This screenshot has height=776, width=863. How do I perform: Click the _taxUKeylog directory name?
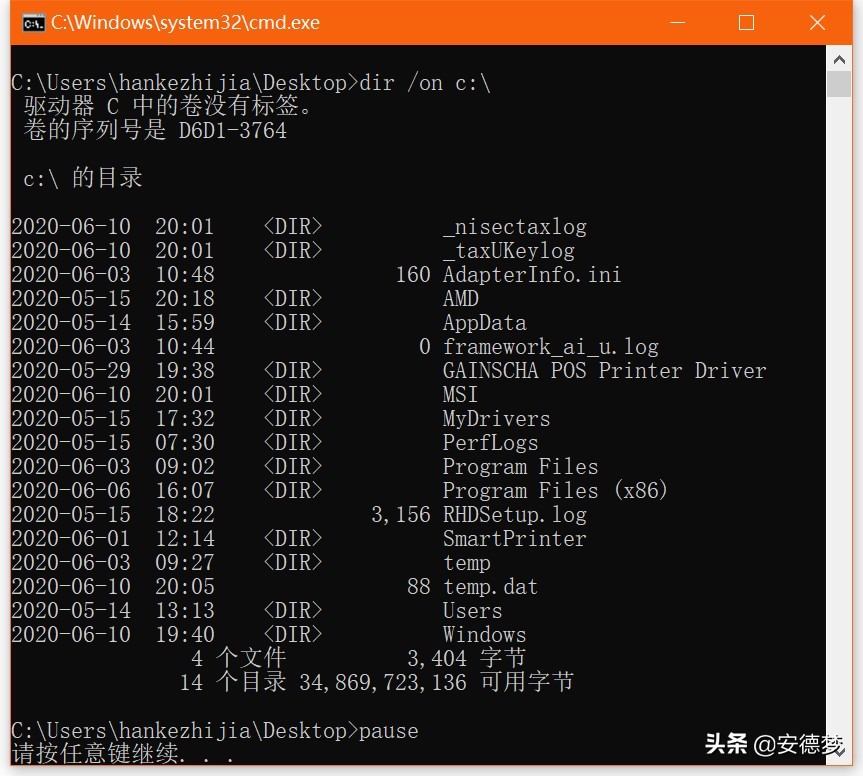(x=509, y=251)
